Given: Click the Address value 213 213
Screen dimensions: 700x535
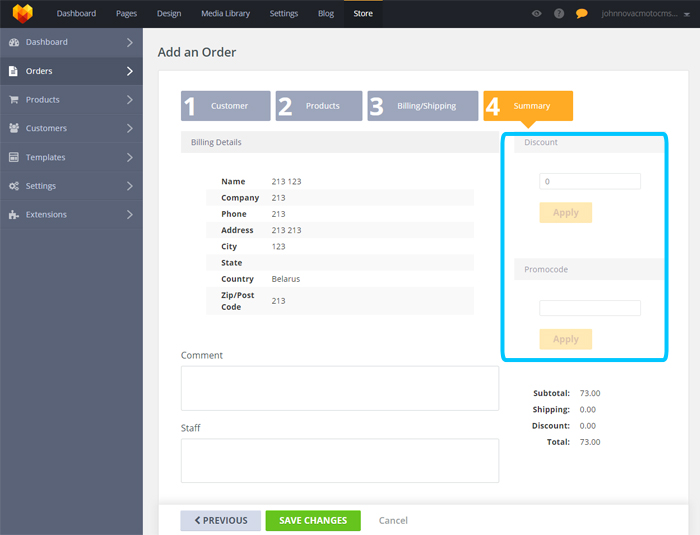Looking at the screenshot, I should click(x=286, y=230).
